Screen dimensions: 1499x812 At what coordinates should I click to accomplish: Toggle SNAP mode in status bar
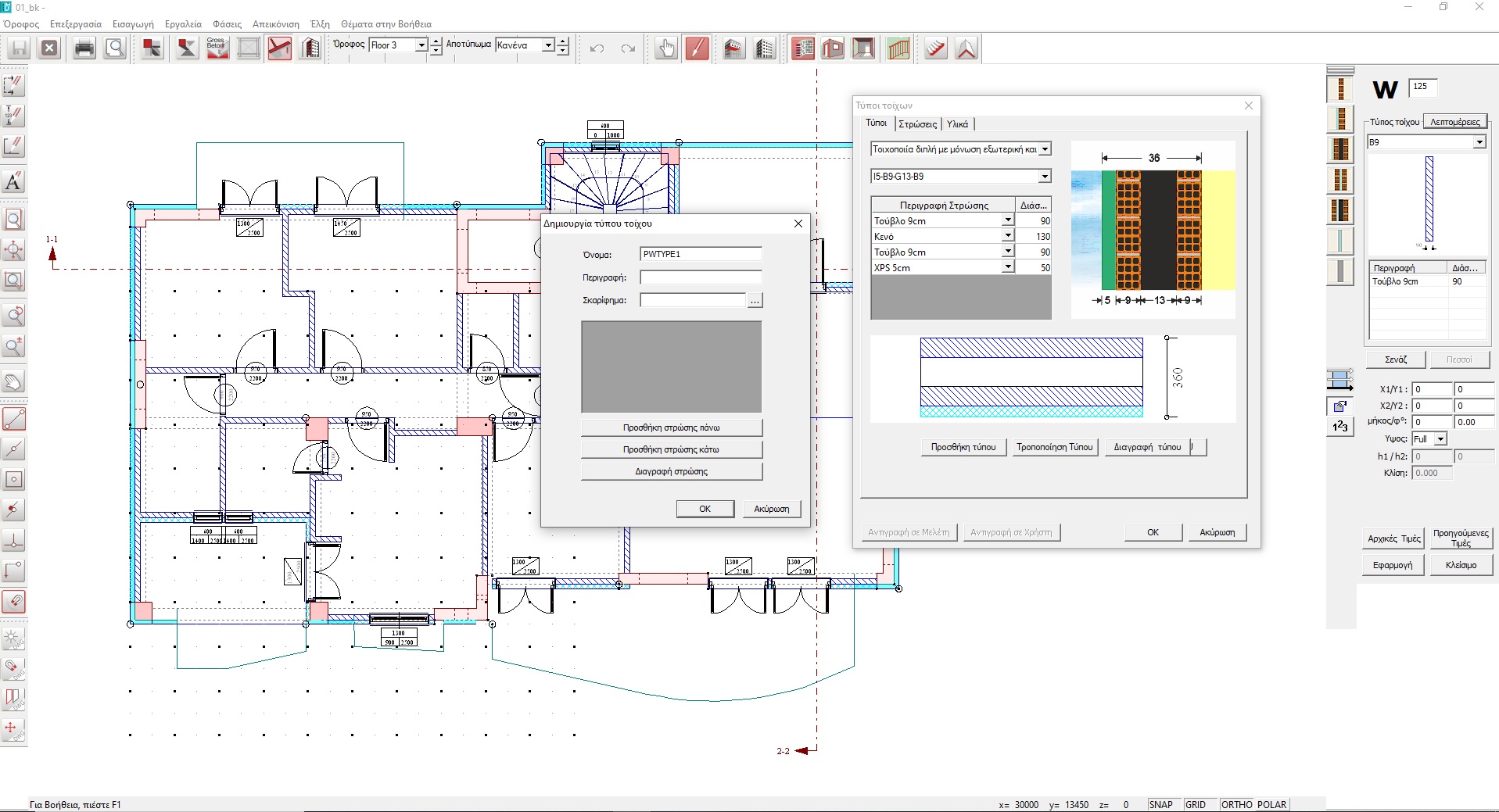click(1160, 804)
